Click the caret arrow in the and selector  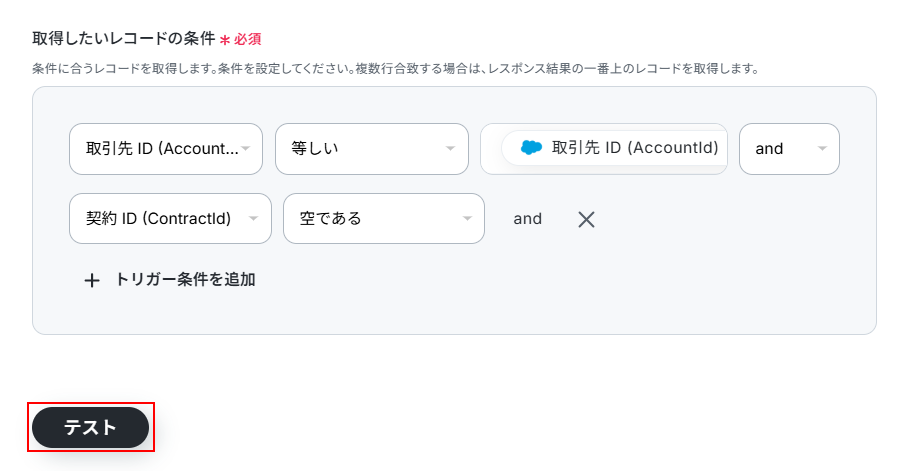click(x=822, y=149)
